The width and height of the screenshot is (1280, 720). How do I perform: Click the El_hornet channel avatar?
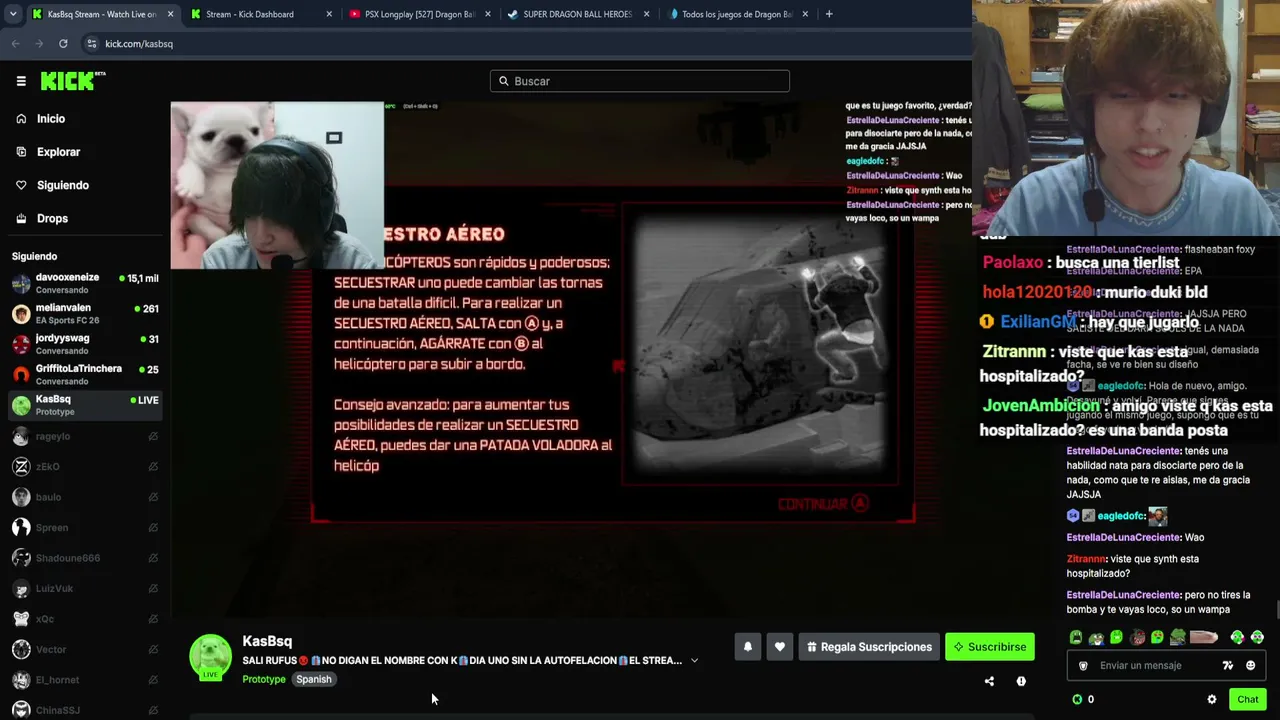[x=21, y=680]
